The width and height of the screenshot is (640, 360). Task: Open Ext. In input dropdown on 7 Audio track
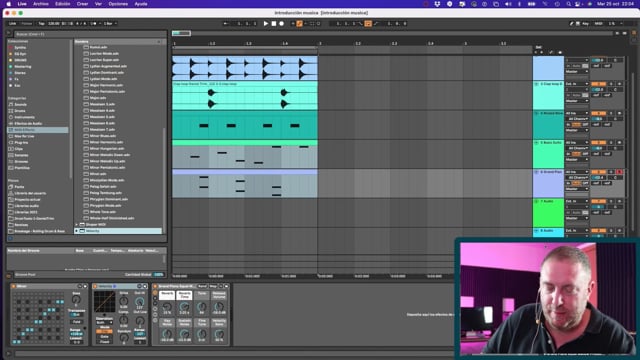(x=577, y=201)
